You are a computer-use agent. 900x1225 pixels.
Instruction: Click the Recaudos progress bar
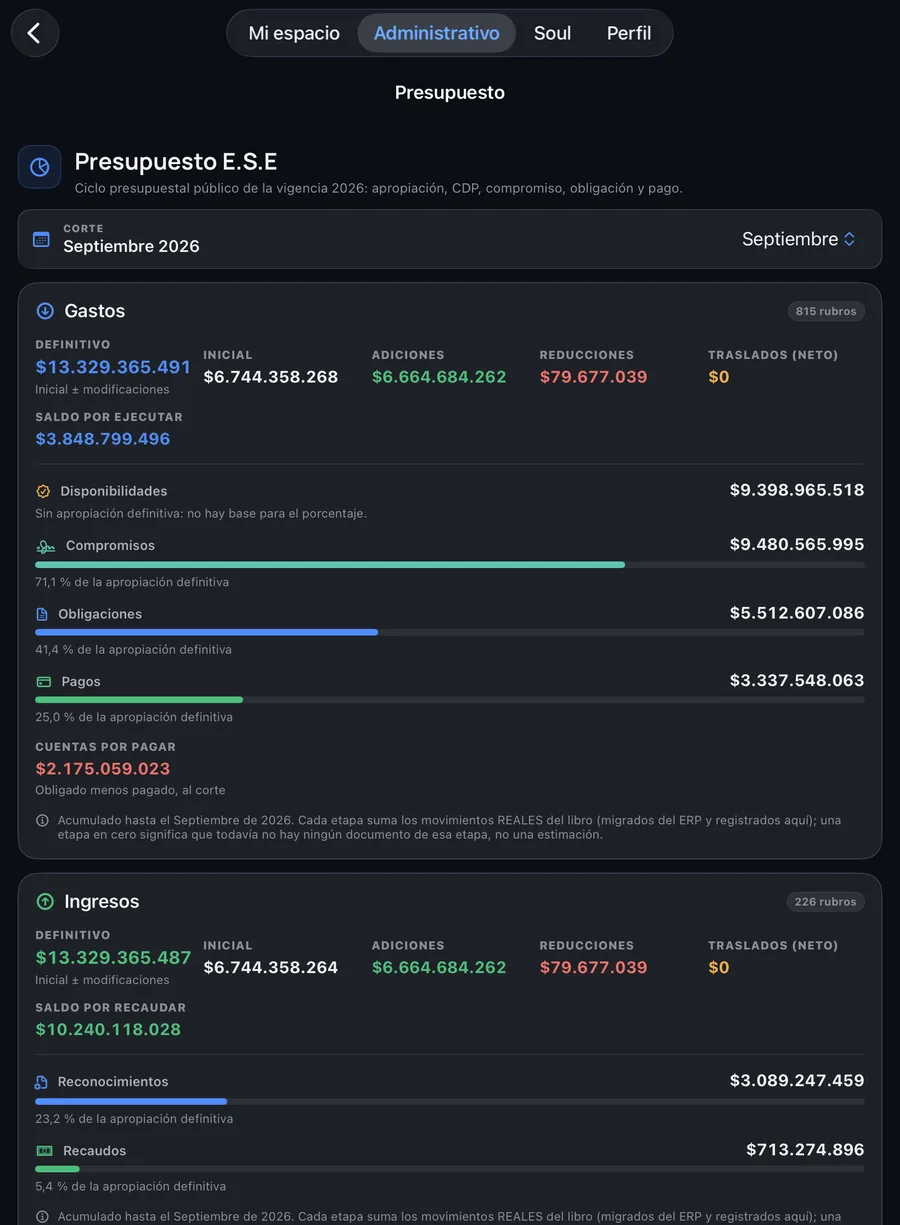click(450, 1169)
